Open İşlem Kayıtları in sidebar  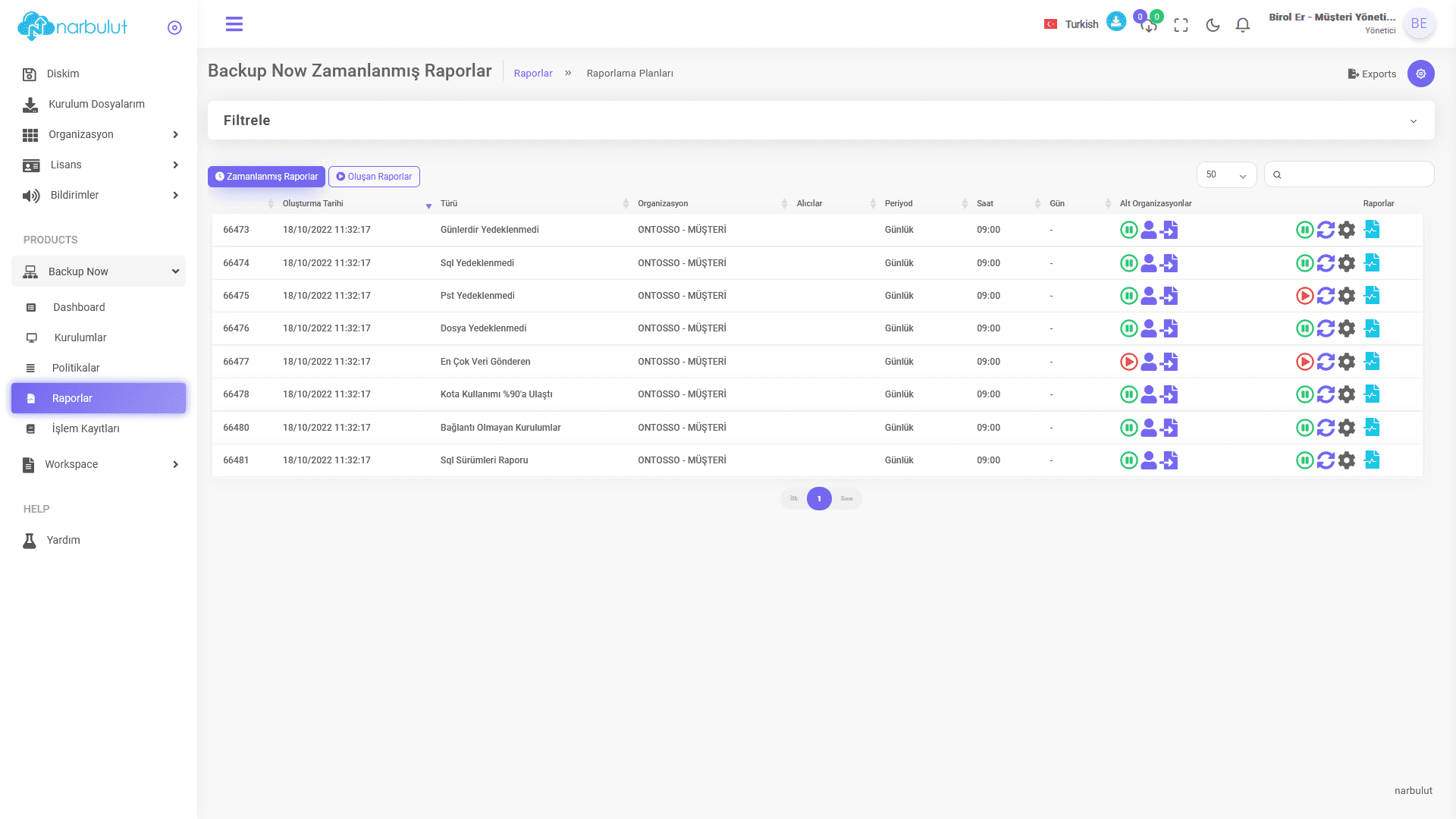click(x=86, y=428)
